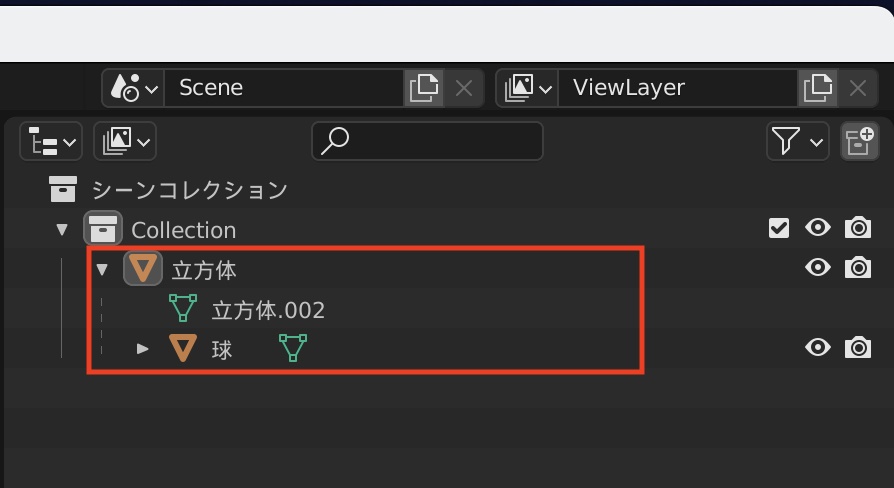Click the new collection icon
The height and width of the screenshot is (488, 894).
[858, 142]
